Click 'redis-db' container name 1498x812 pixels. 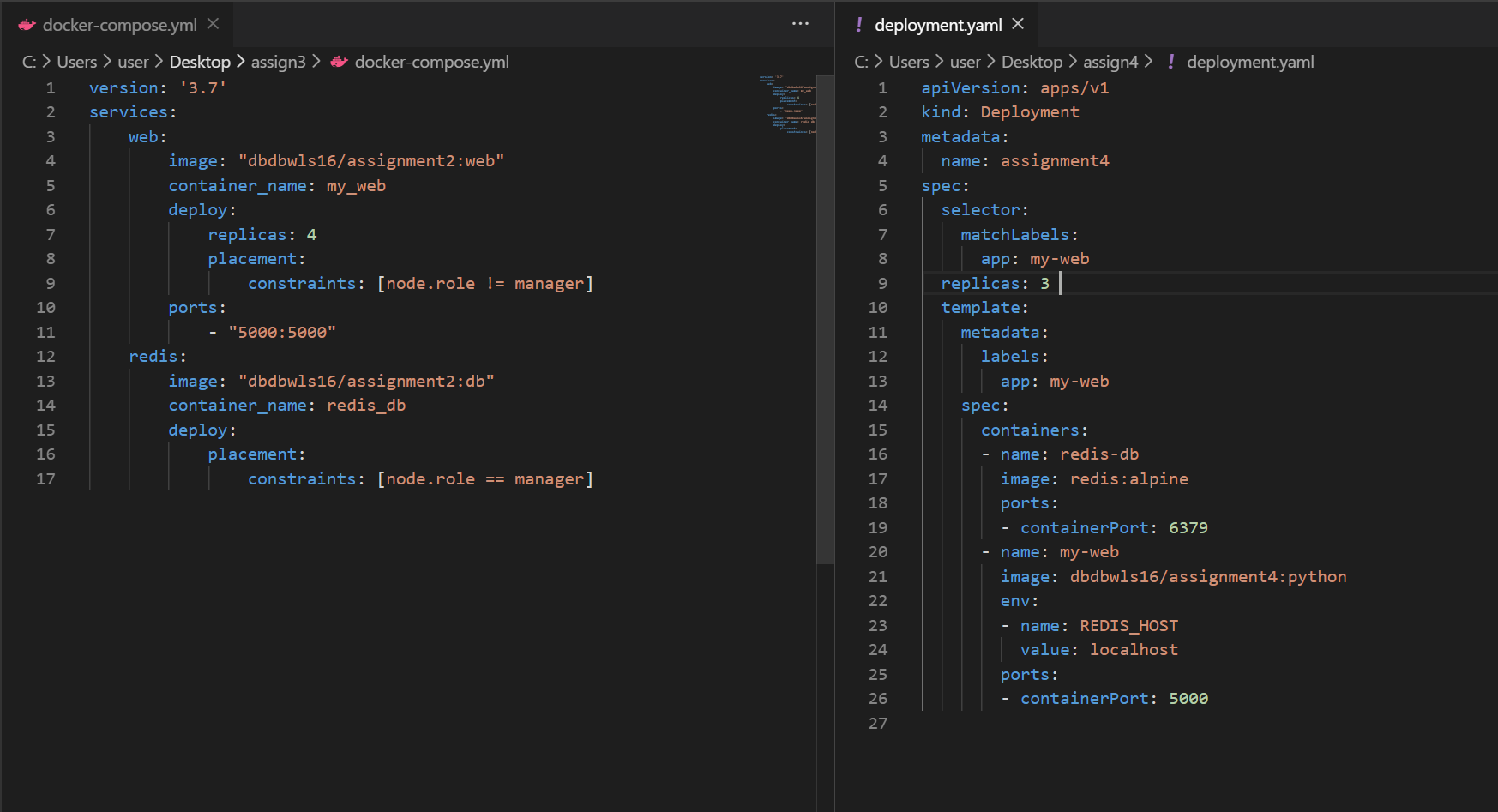(1099, 454)
